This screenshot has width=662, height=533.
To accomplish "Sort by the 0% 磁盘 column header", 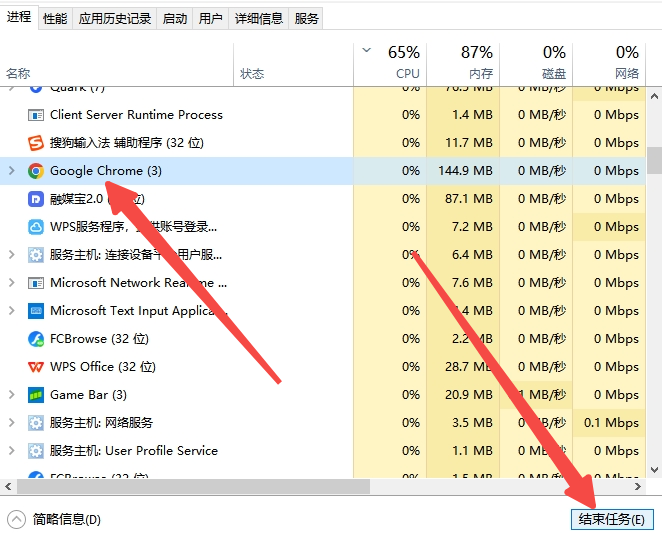I will pos(536,64).
